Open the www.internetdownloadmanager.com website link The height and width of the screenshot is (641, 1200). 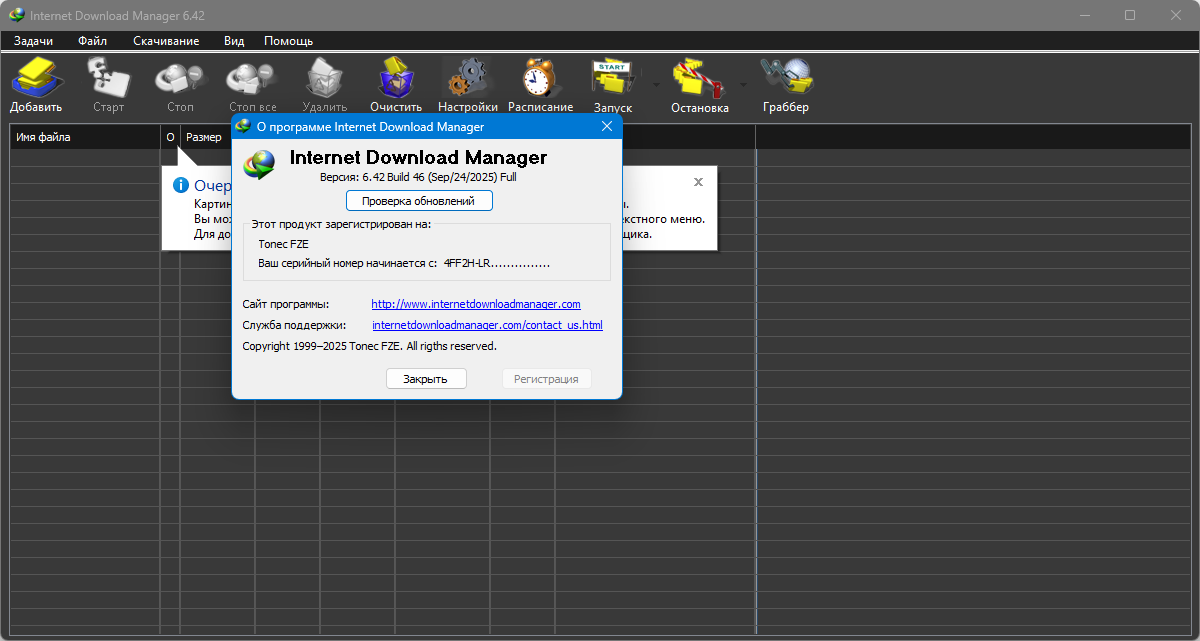tap(476, 304)
